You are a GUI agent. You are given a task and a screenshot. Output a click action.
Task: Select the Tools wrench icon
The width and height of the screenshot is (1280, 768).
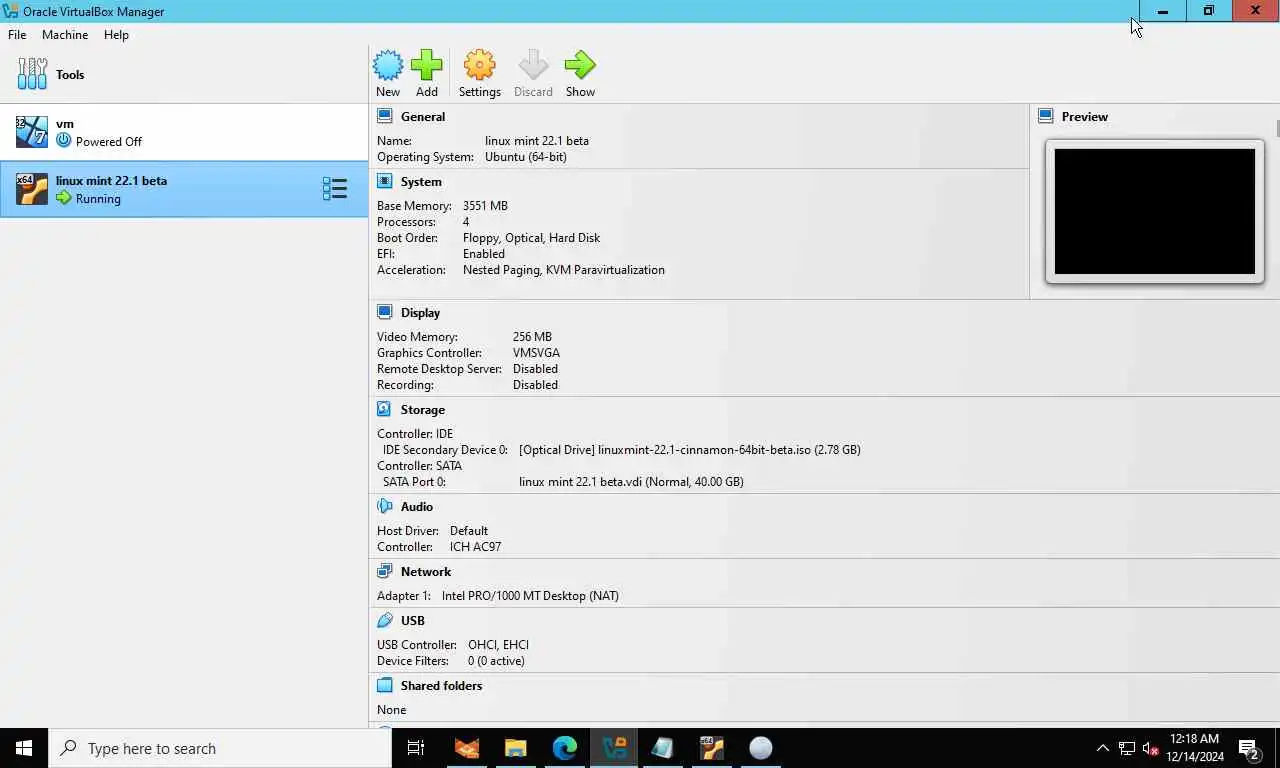[x=32, y=74]
